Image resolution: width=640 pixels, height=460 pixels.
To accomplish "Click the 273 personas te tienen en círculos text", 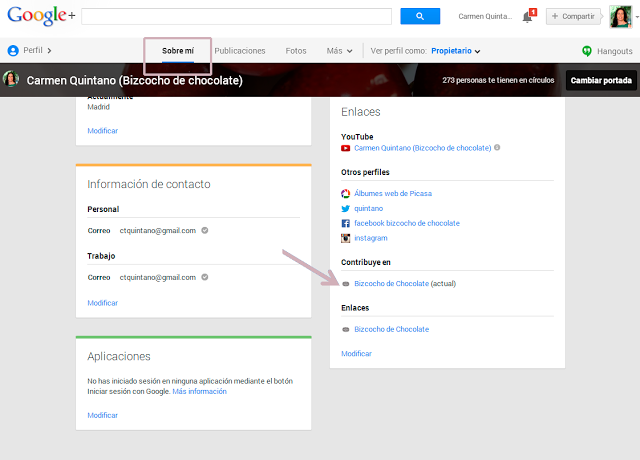I will tap(498, 80).
